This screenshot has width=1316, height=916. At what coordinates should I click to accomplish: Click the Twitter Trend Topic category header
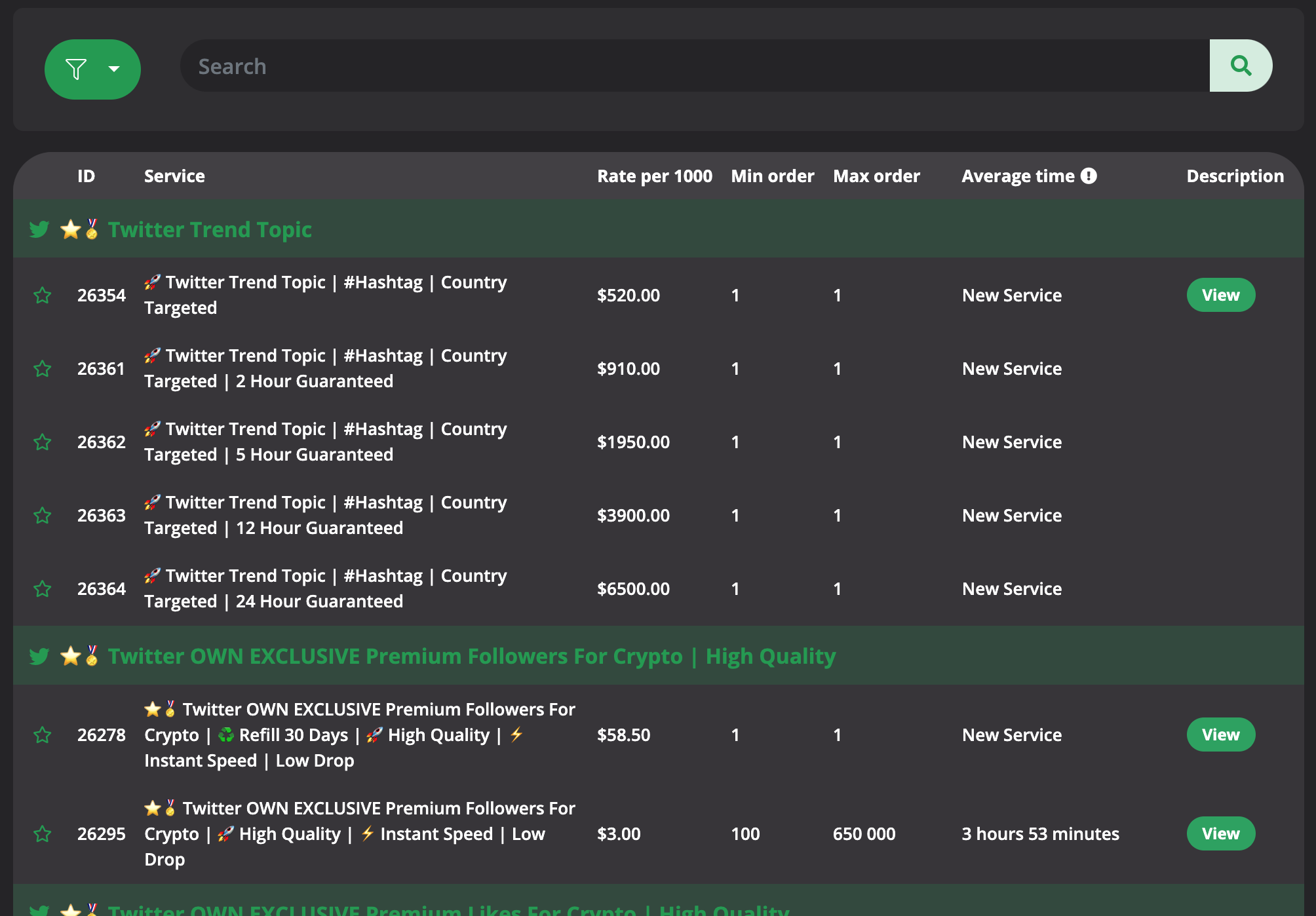click(x=659, y=229)
